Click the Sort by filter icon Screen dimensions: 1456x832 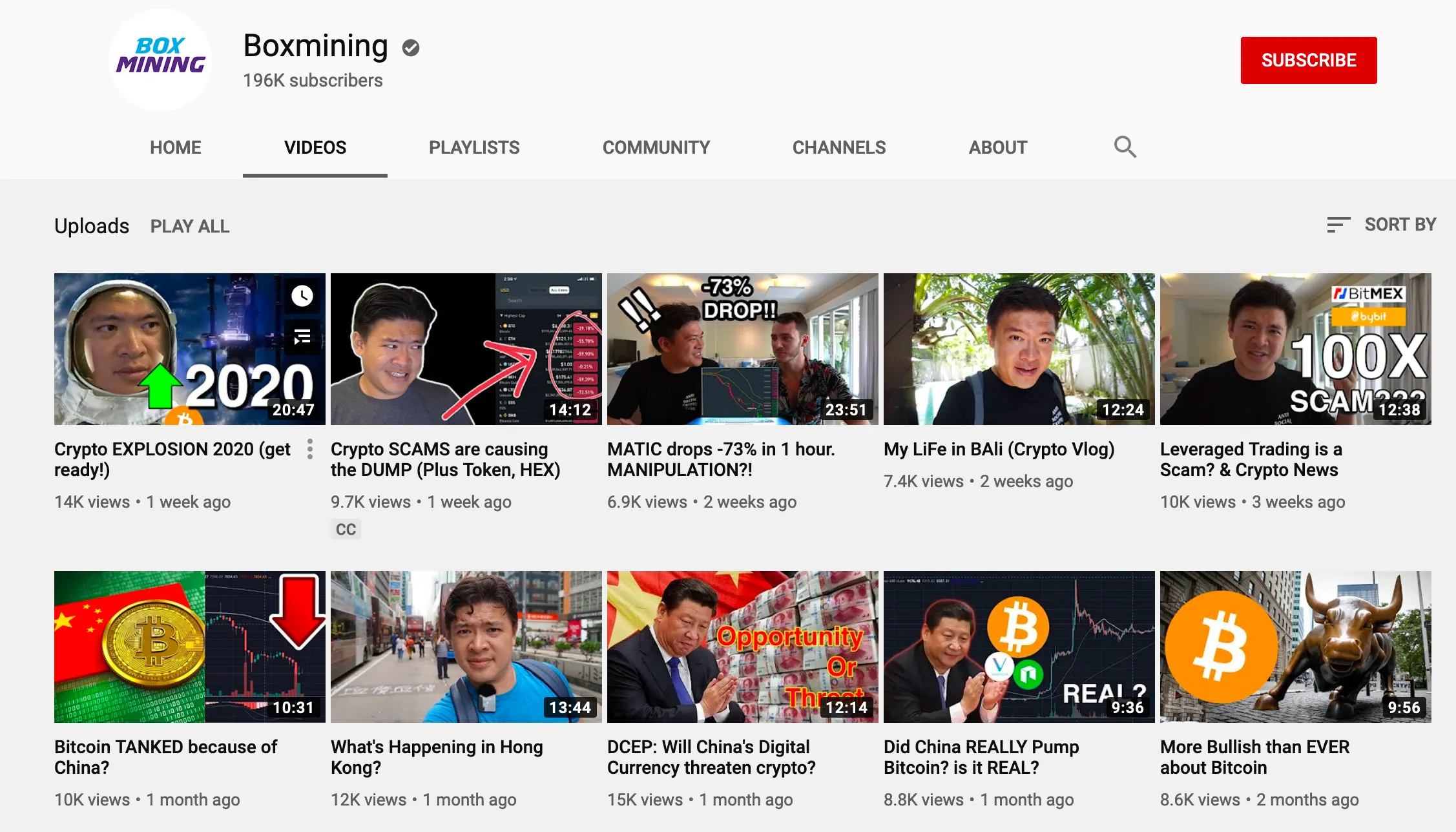(x=1338, y=224)
